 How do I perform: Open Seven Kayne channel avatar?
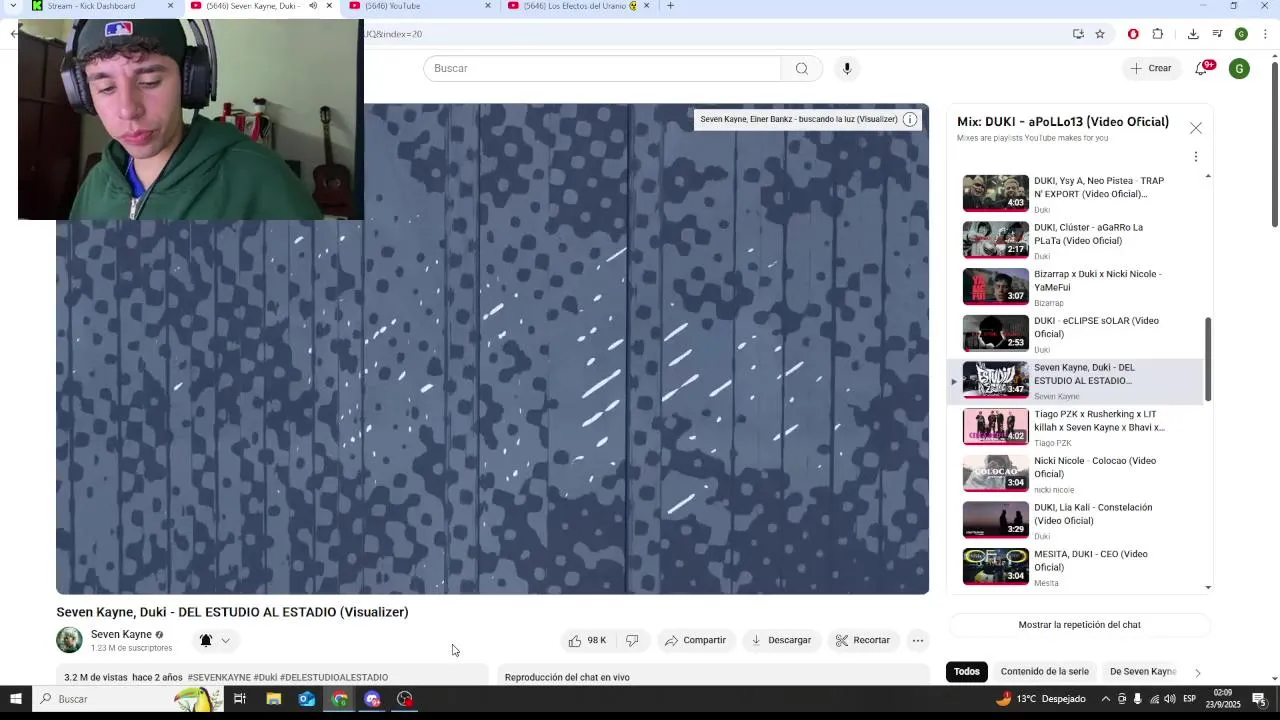coord(69,640)
